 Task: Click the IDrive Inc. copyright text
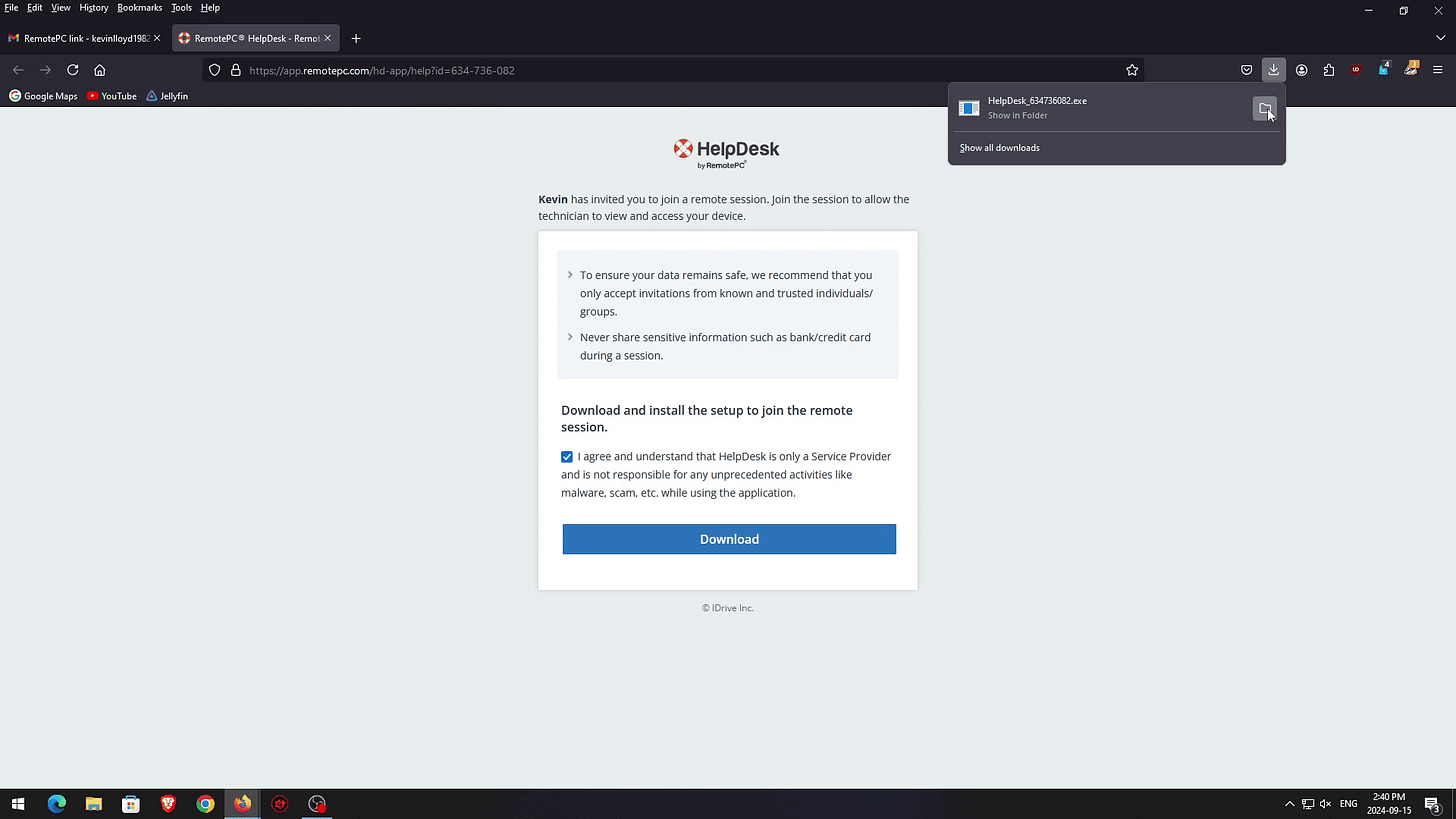click(728, 608)
